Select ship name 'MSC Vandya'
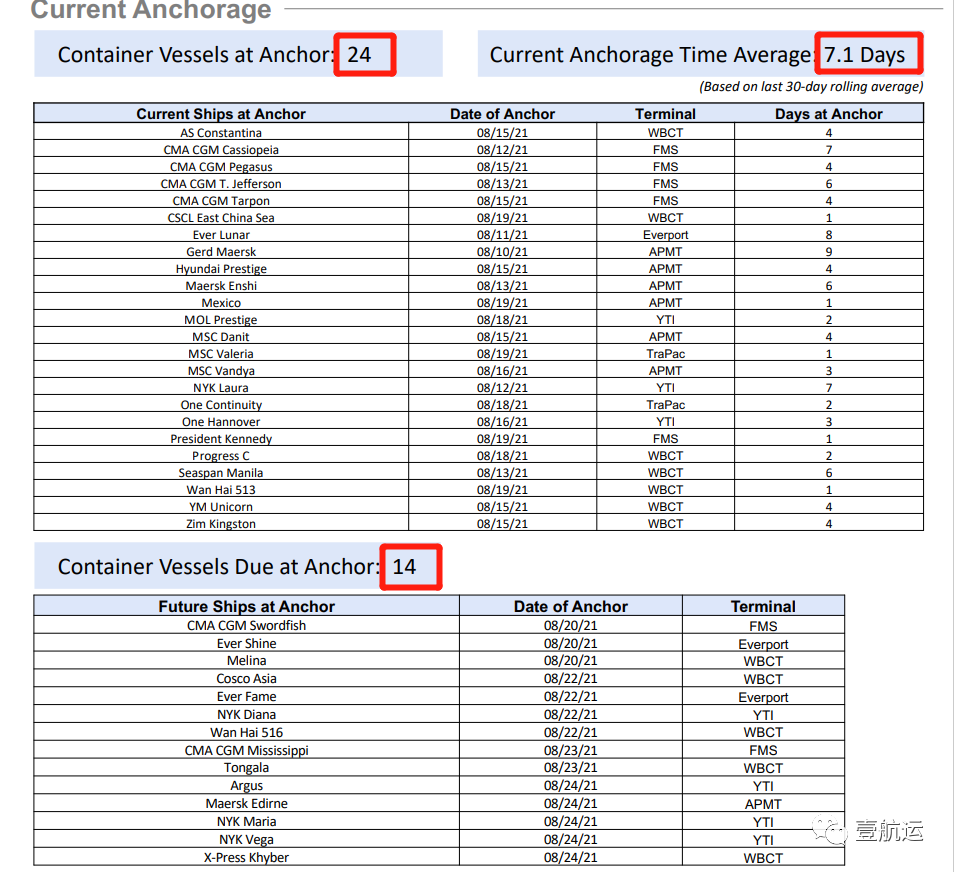This screenshot has height=872, width=954. click(221, 371)
